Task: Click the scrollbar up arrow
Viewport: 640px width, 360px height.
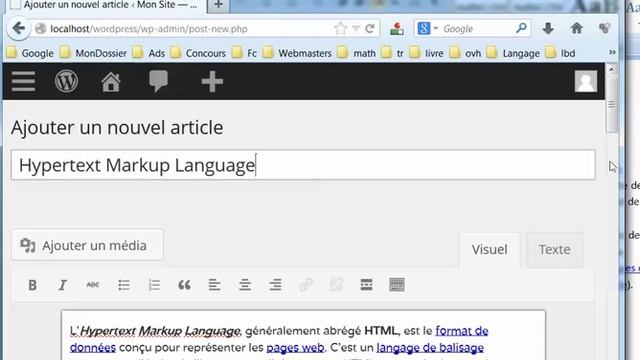Action: coord(611,69)
